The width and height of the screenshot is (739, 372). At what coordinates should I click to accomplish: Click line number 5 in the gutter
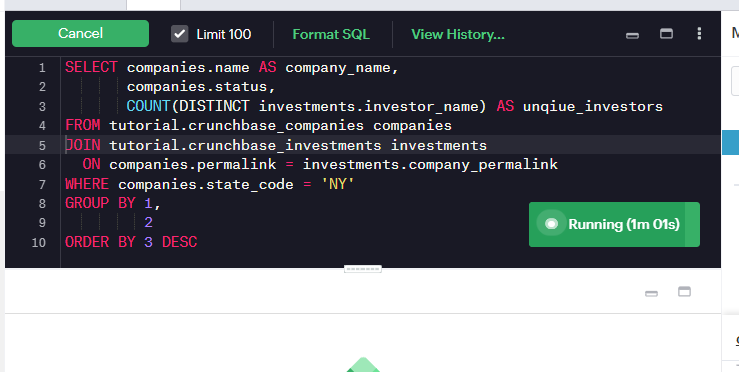click(42, 145)
